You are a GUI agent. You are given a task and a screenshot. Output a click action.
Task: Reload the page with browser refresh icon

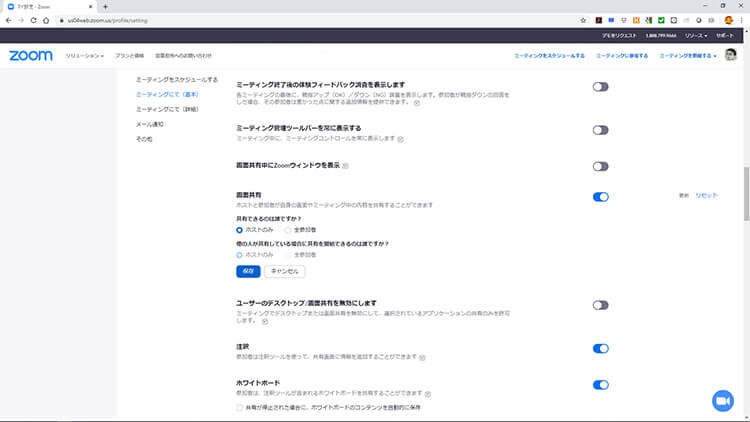[45, 20]
